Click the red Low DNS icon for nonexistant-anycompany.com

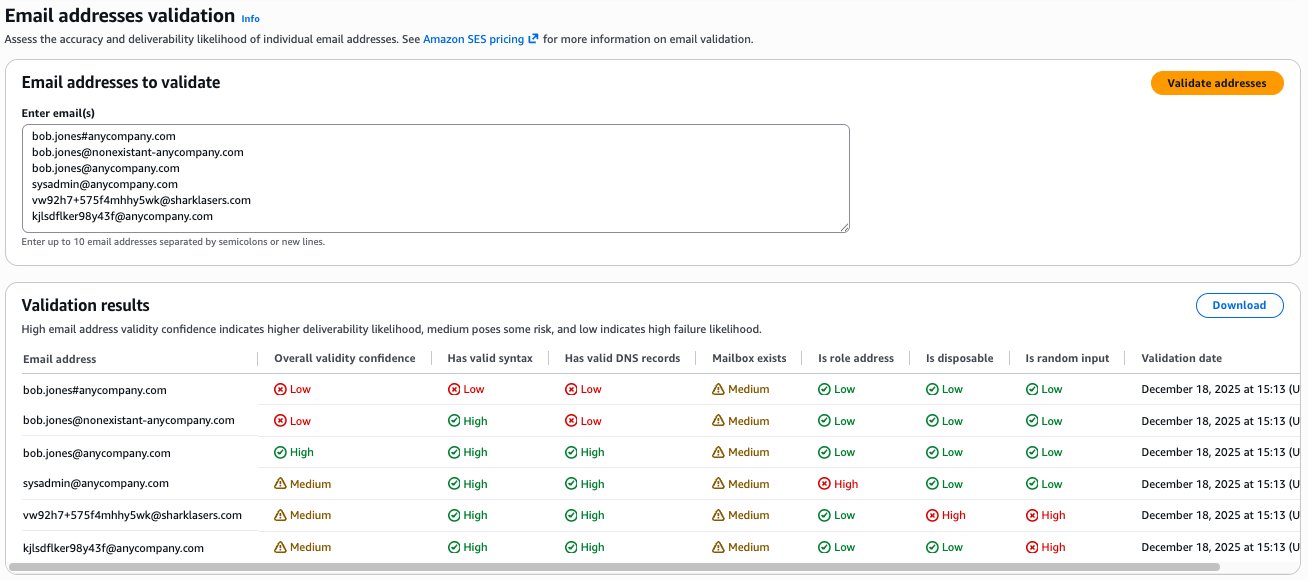coord(571,421)
